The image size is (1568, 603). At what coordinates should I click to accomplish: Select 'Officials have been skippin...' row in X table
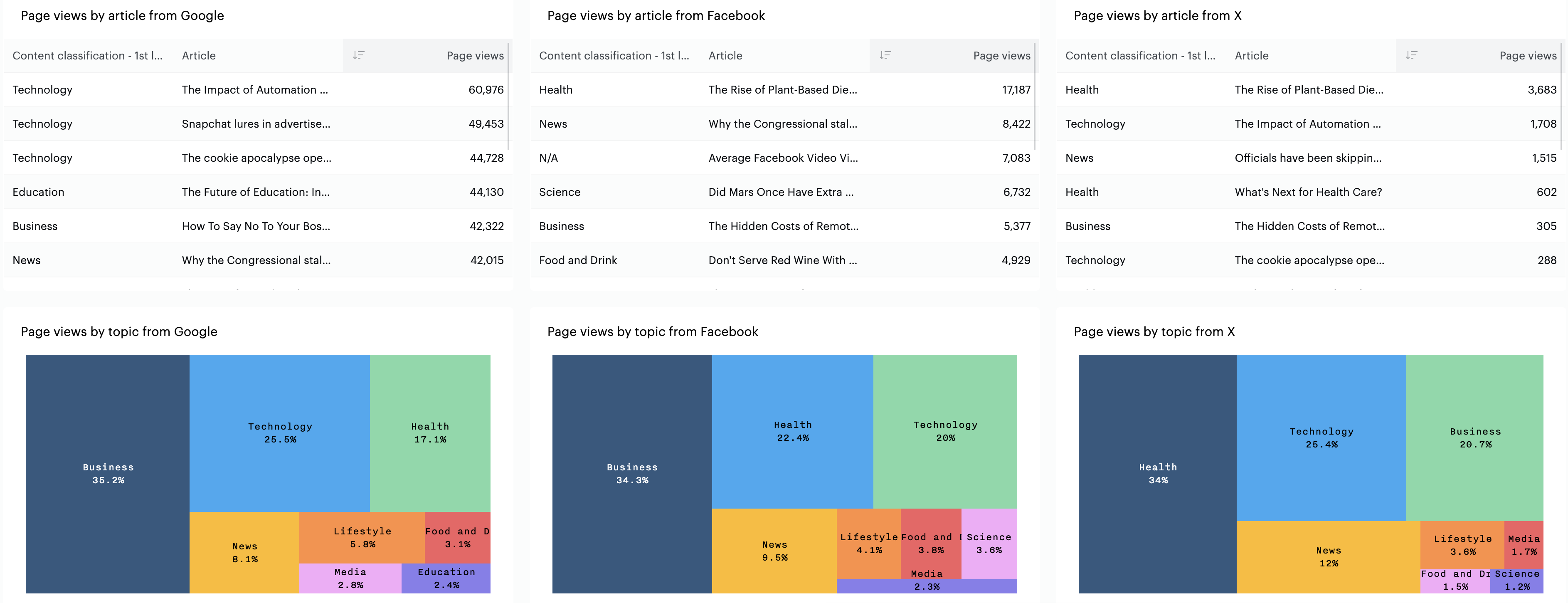point(1307,158)
